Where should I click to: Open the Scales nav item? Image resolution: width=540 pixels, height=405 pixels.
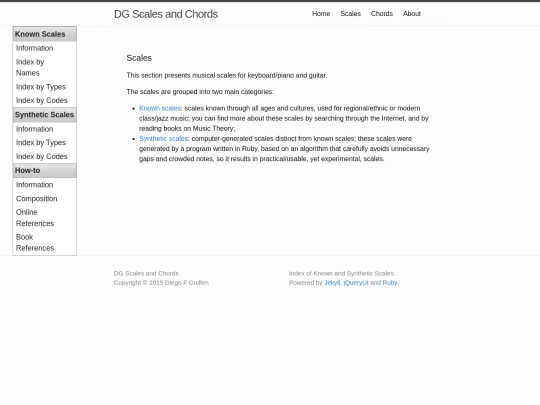tap(351, 14)
